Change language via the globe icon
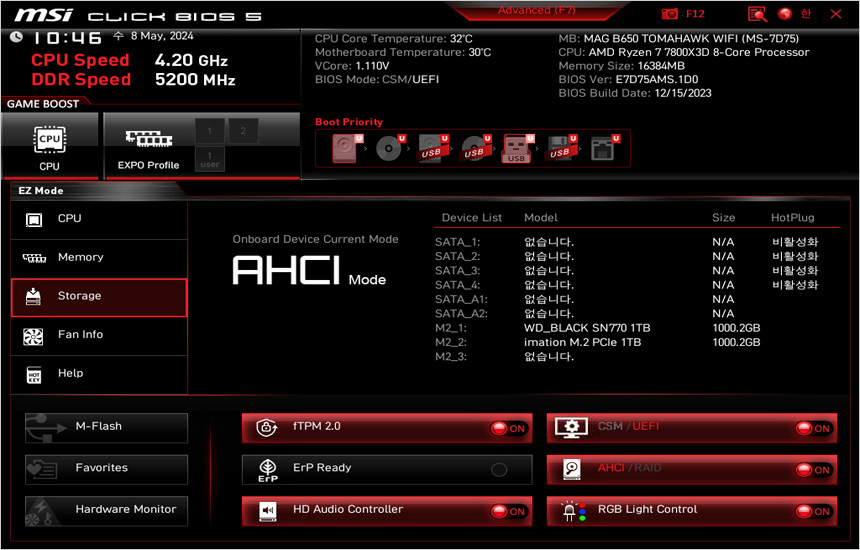860x550 pixels. pos(785,14)
